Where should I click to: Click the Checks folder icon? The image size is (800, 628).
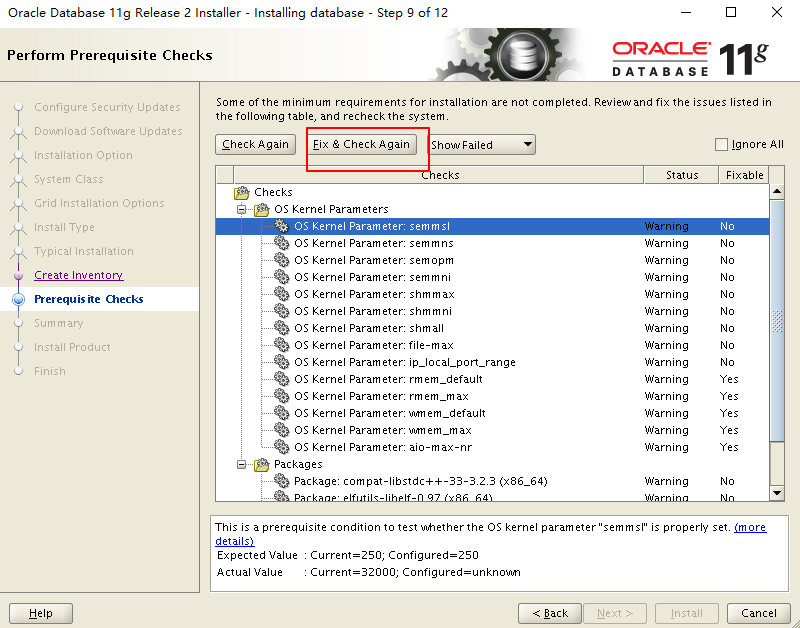click(x=240, y=192)
